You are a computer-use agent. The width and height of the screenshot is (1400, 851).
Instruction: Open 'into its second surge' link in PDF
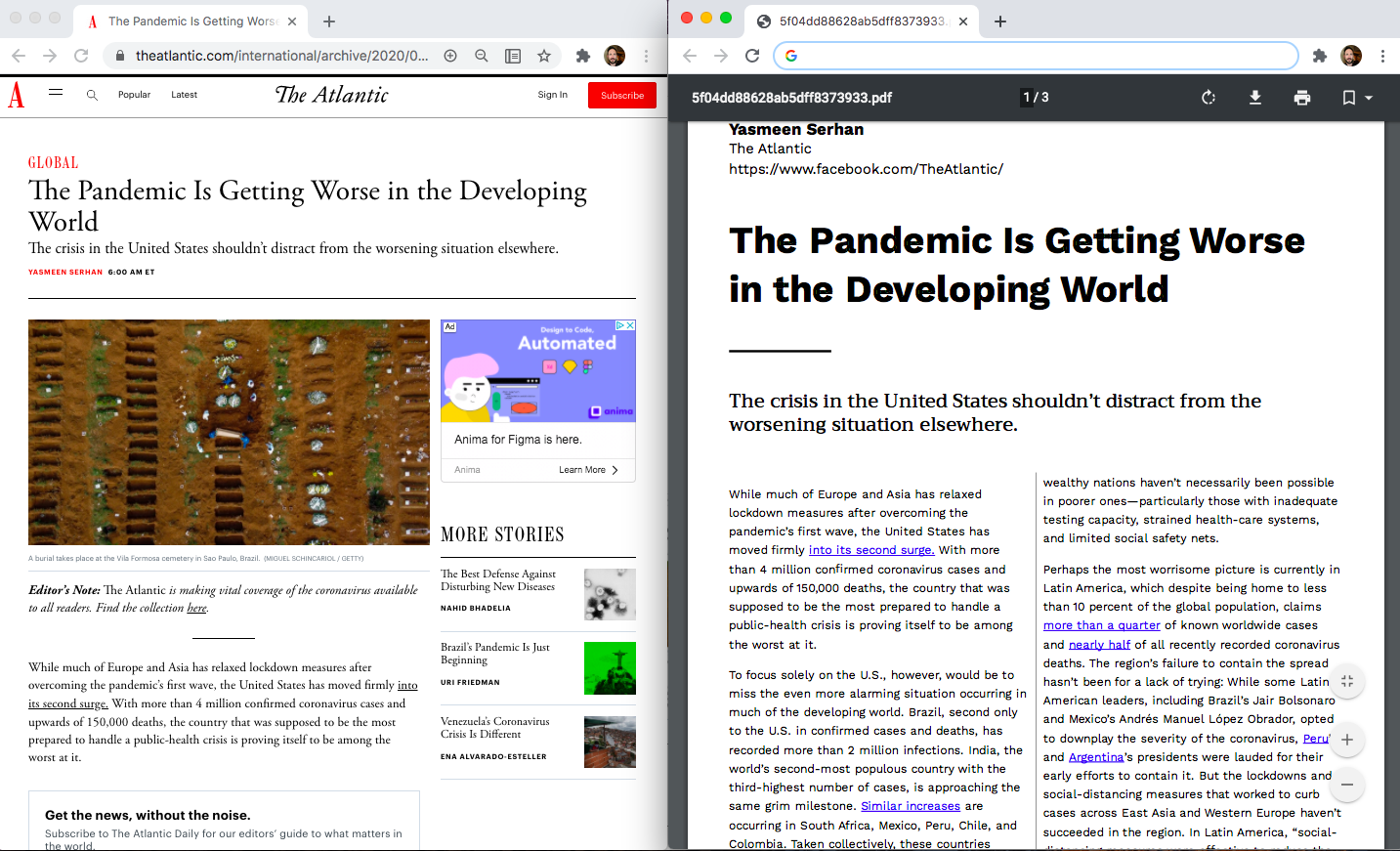[x=871, y=550]
